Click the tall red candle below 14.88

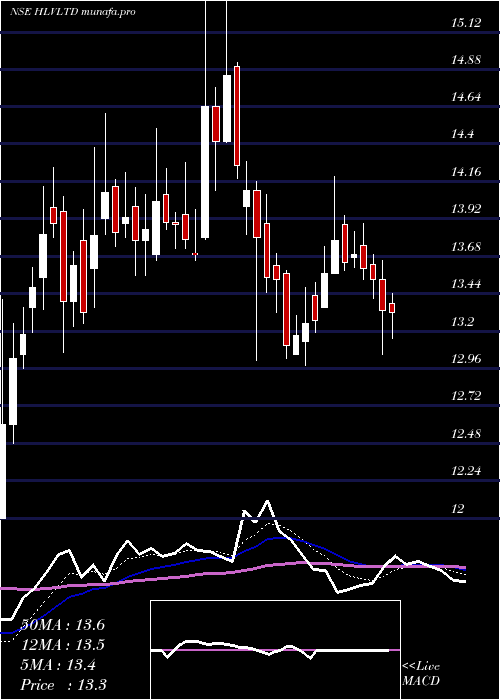point(237,116)
